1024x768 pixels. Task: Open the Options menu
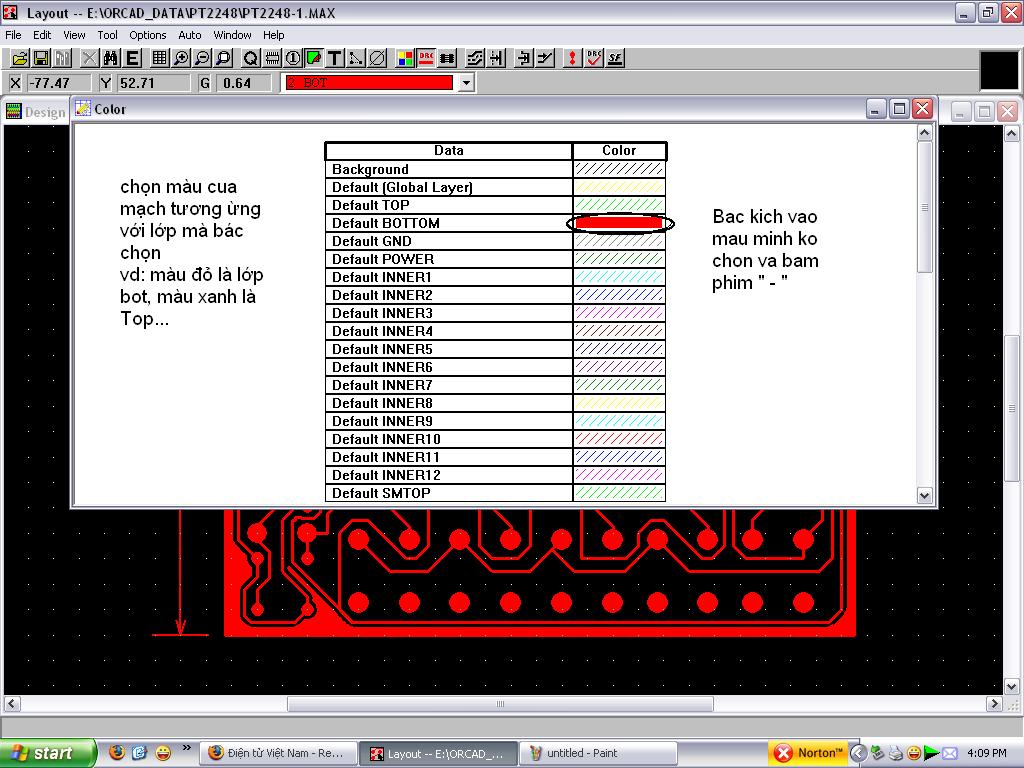[x=148, y=35]
